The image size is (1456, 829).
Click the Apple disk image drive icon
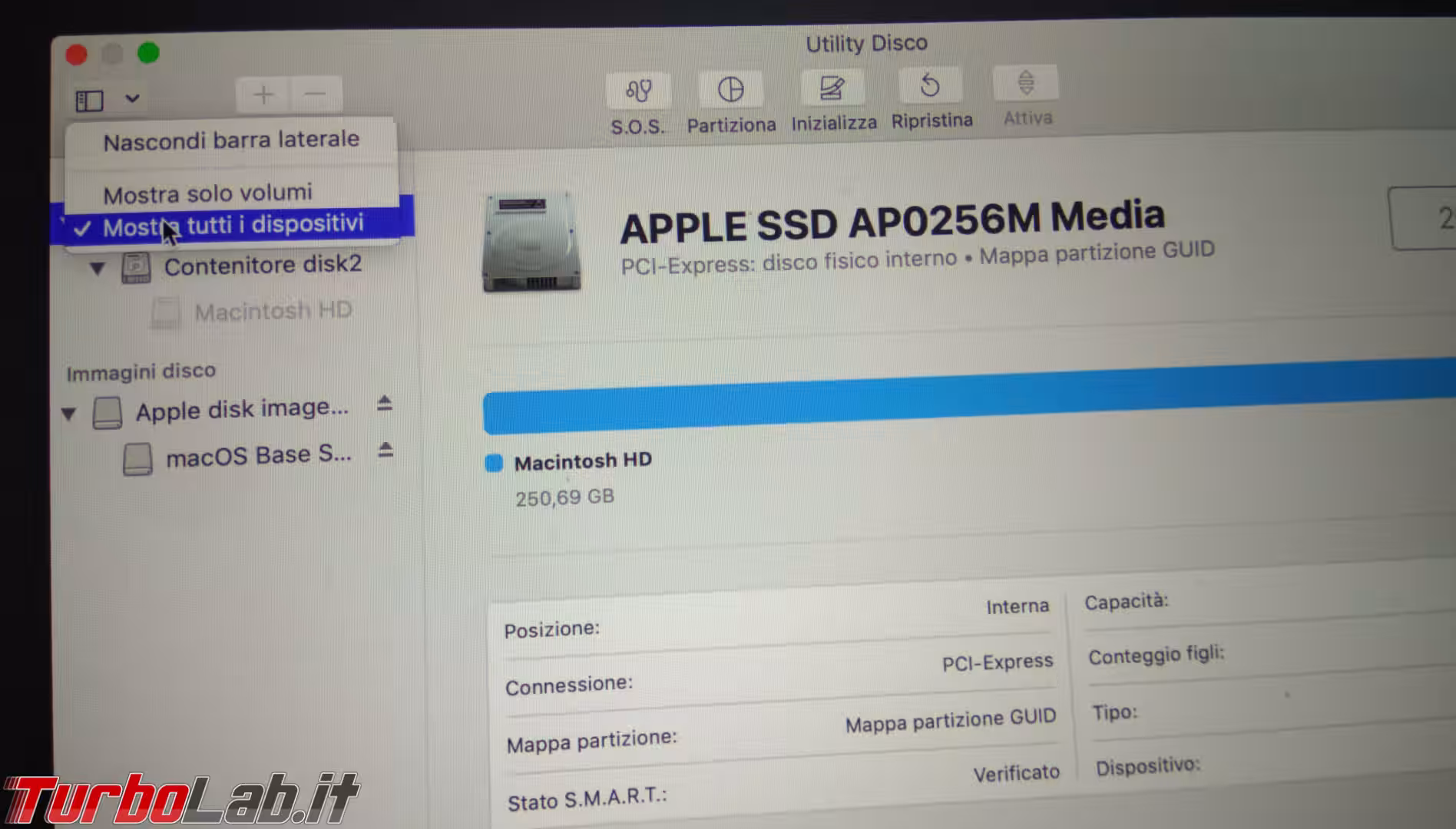point(108,413)
